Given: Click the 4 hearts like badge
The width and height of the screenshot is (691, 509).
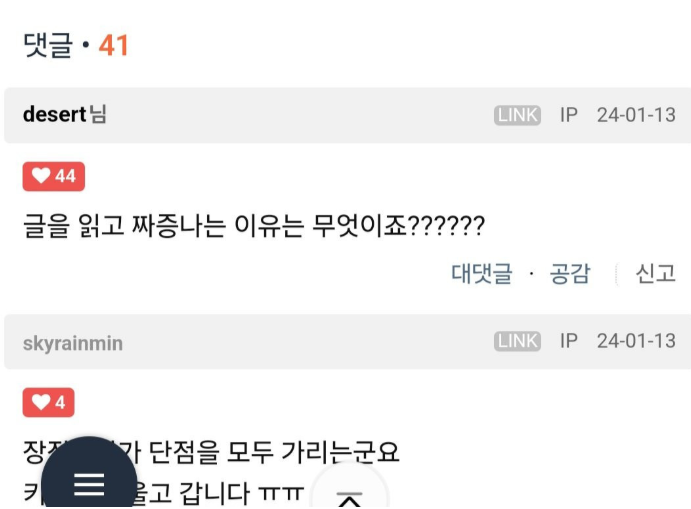Looking at the screenshot, I should point(48,402).
